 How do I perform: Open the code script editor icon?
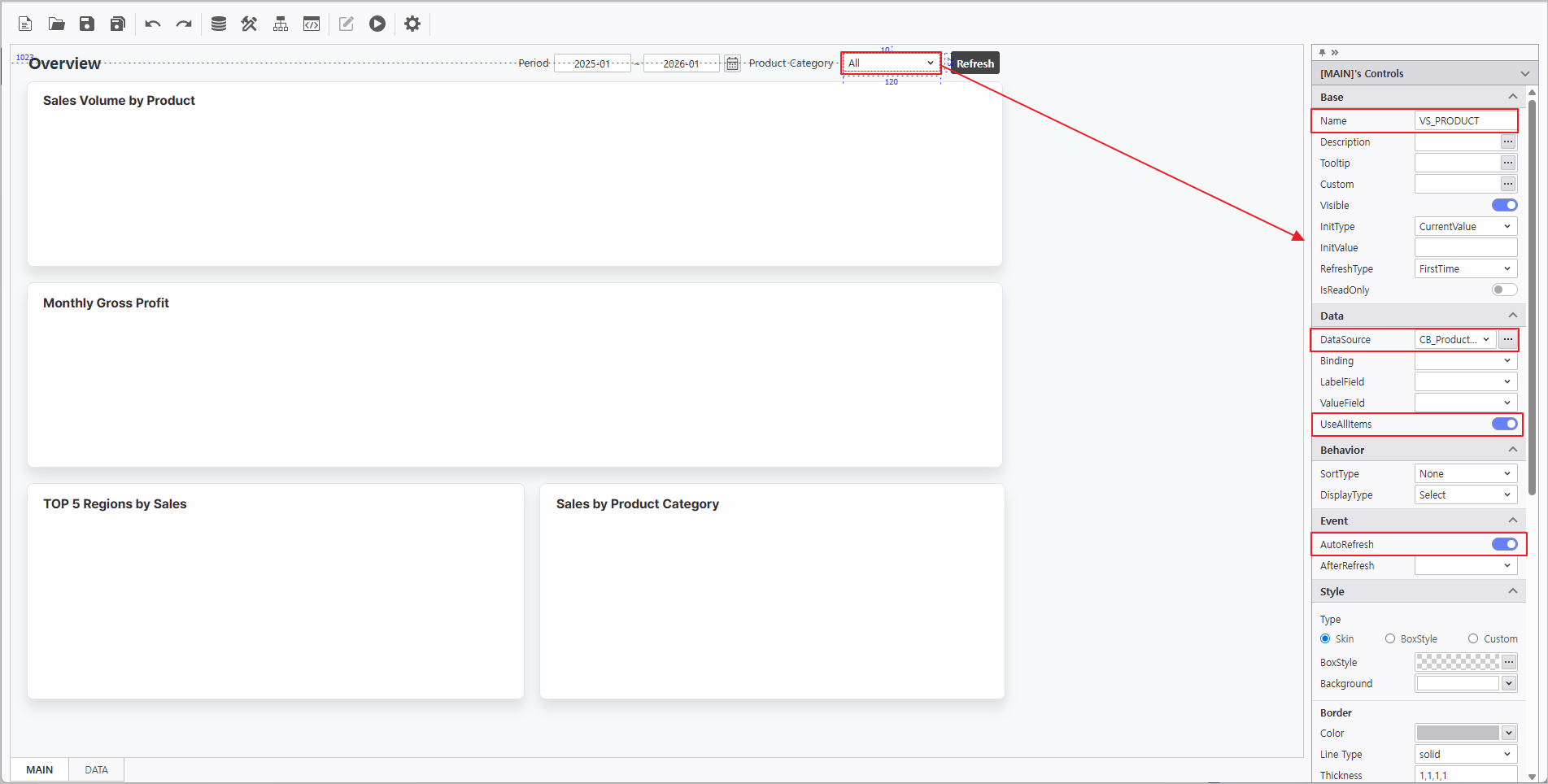(x=312, y=24)
